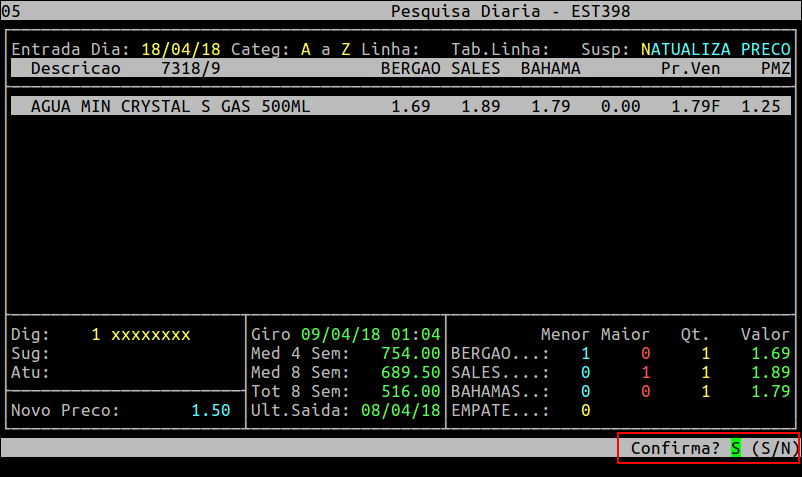Screen dimensions: 802x477
Task: Click the Tot 8 Sem value 516.00
Action: (x=410, y=391)
